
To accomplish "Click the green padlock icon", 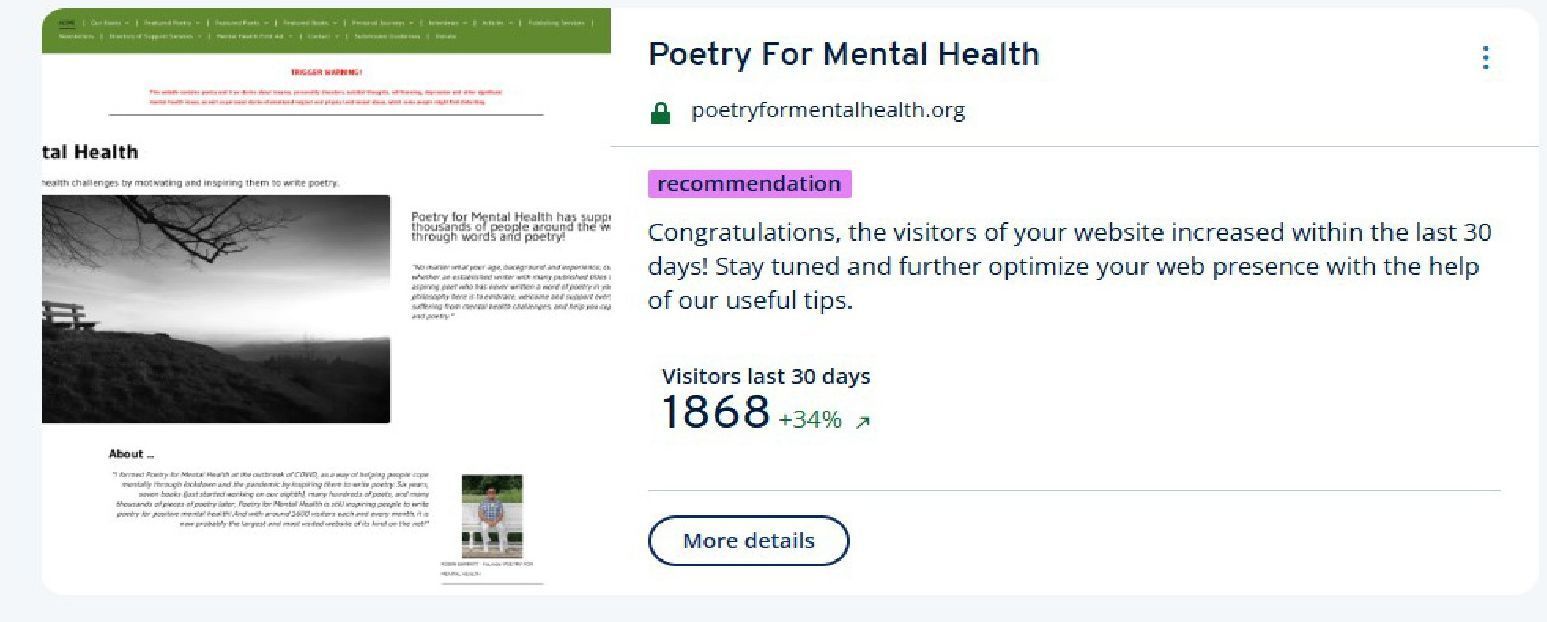I will click(x=660, y=113).
